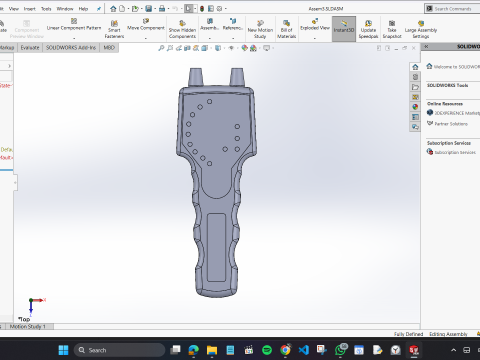Create a new document with the New icon
The image size is (480, 360).
click(122, 9)
